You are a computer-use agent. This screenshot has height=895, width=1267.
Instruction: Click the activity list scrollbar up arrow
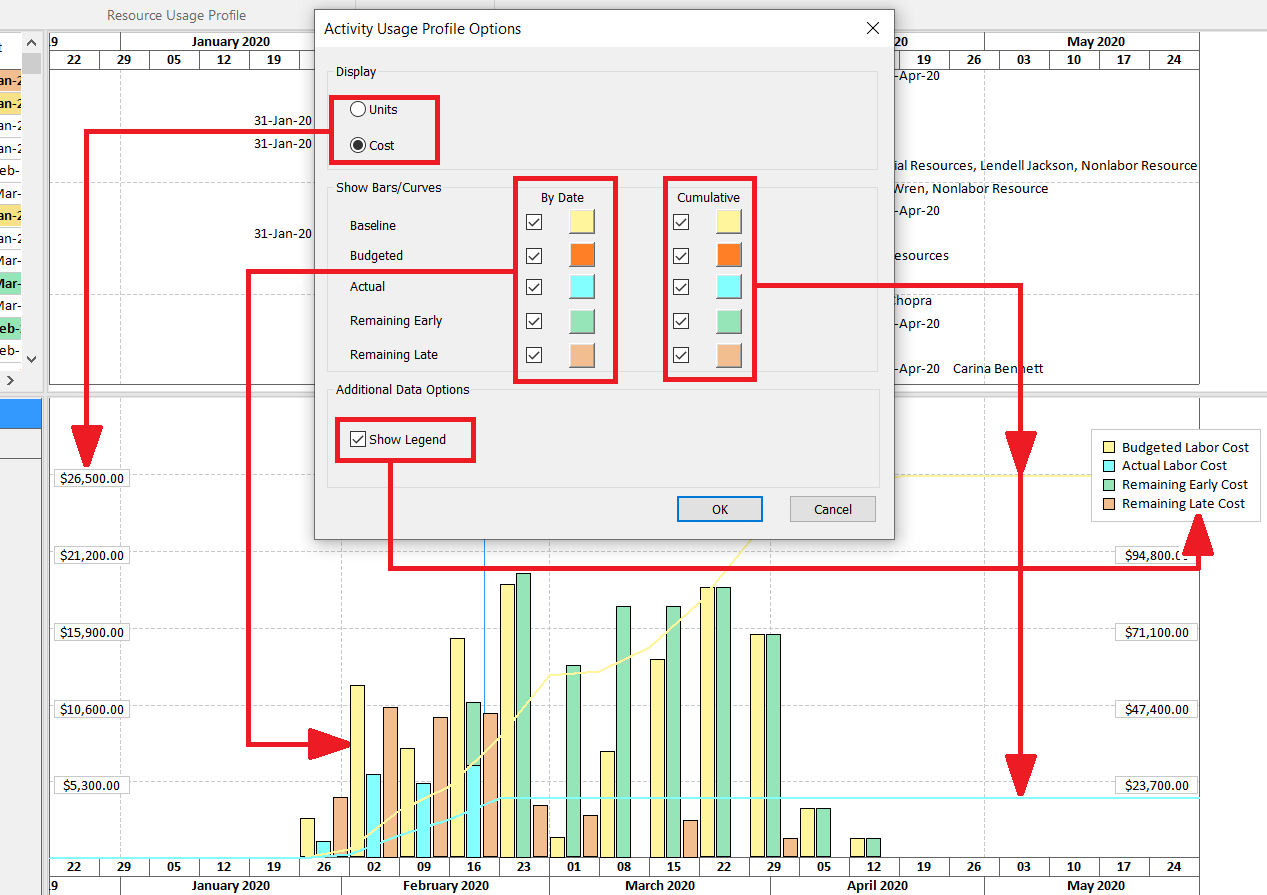[31, 42]
